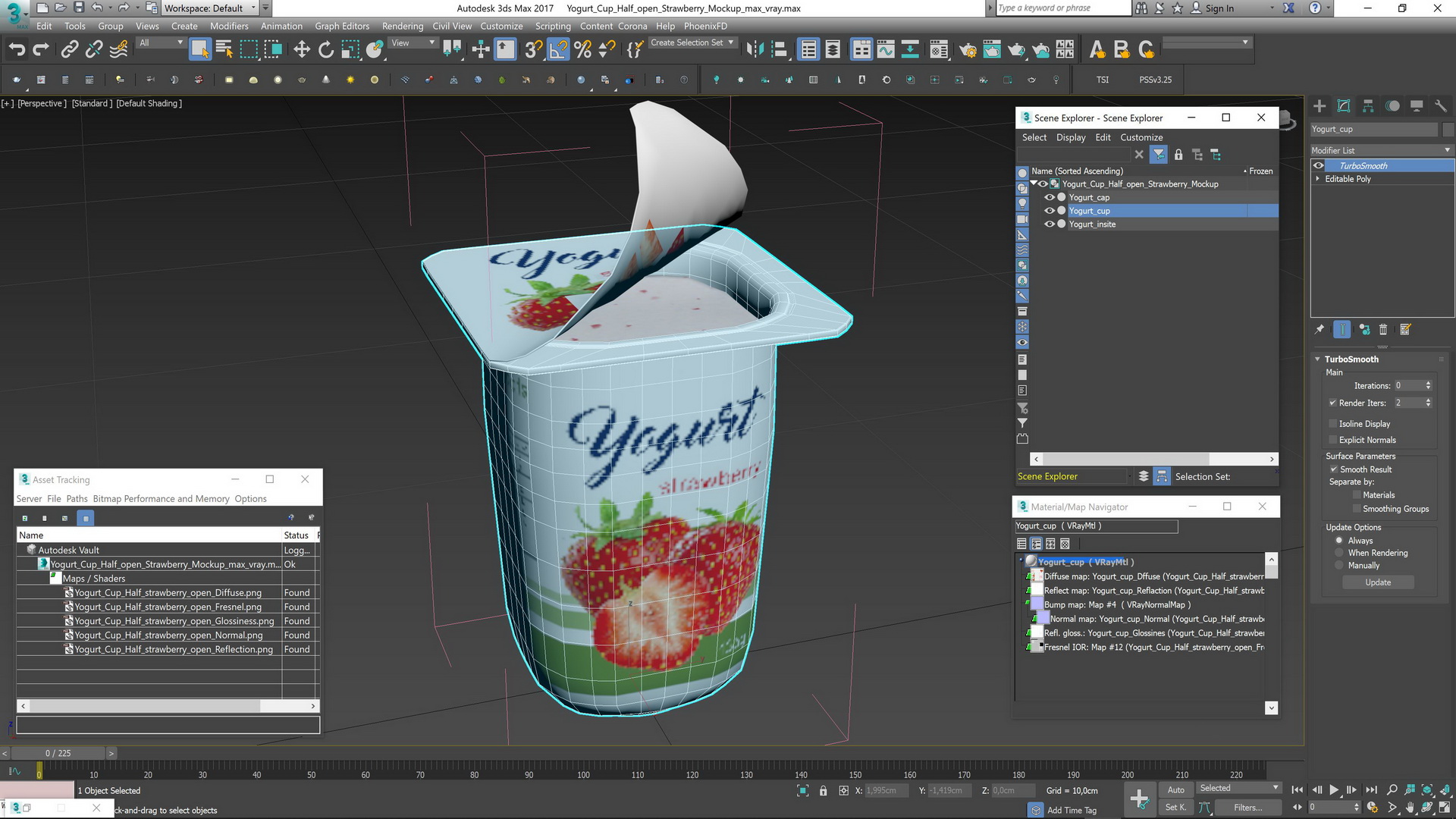Open the Paths menu in Asset Tracking
This screenshot has height=819, width=1456.
pyautogui.click(x=77, y=499)
